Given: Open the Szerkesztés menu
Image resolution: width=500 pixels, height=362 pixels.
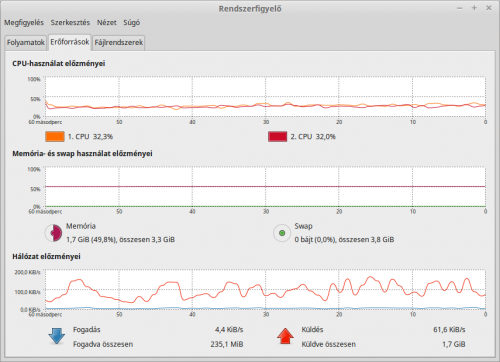Looking at the screenshot, I should 70,23.
